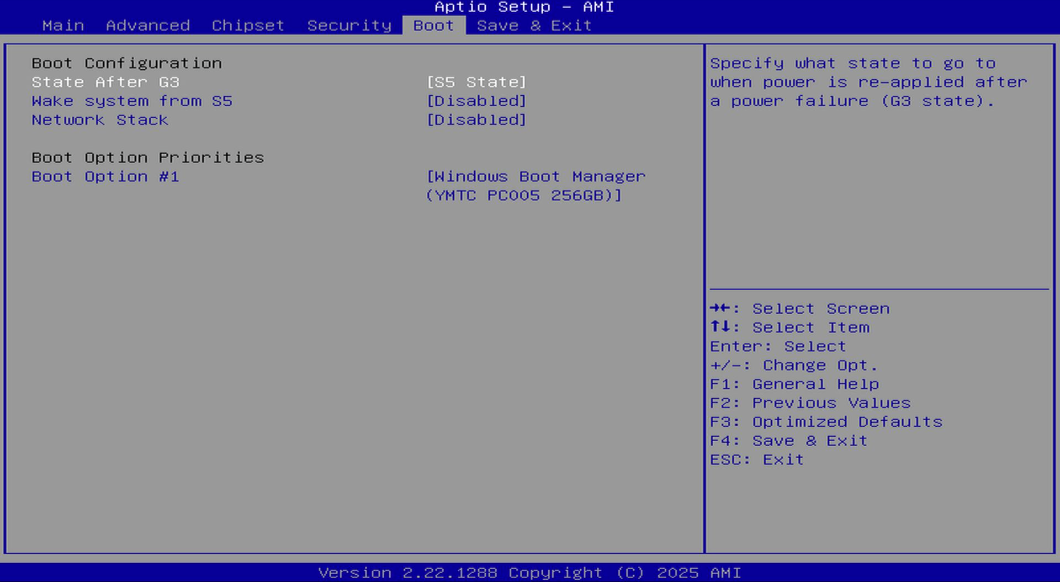This screenshot has width=1060, height=582.
Task: Click the Boot Option Priorities section heading
Action: click(147, 158)
